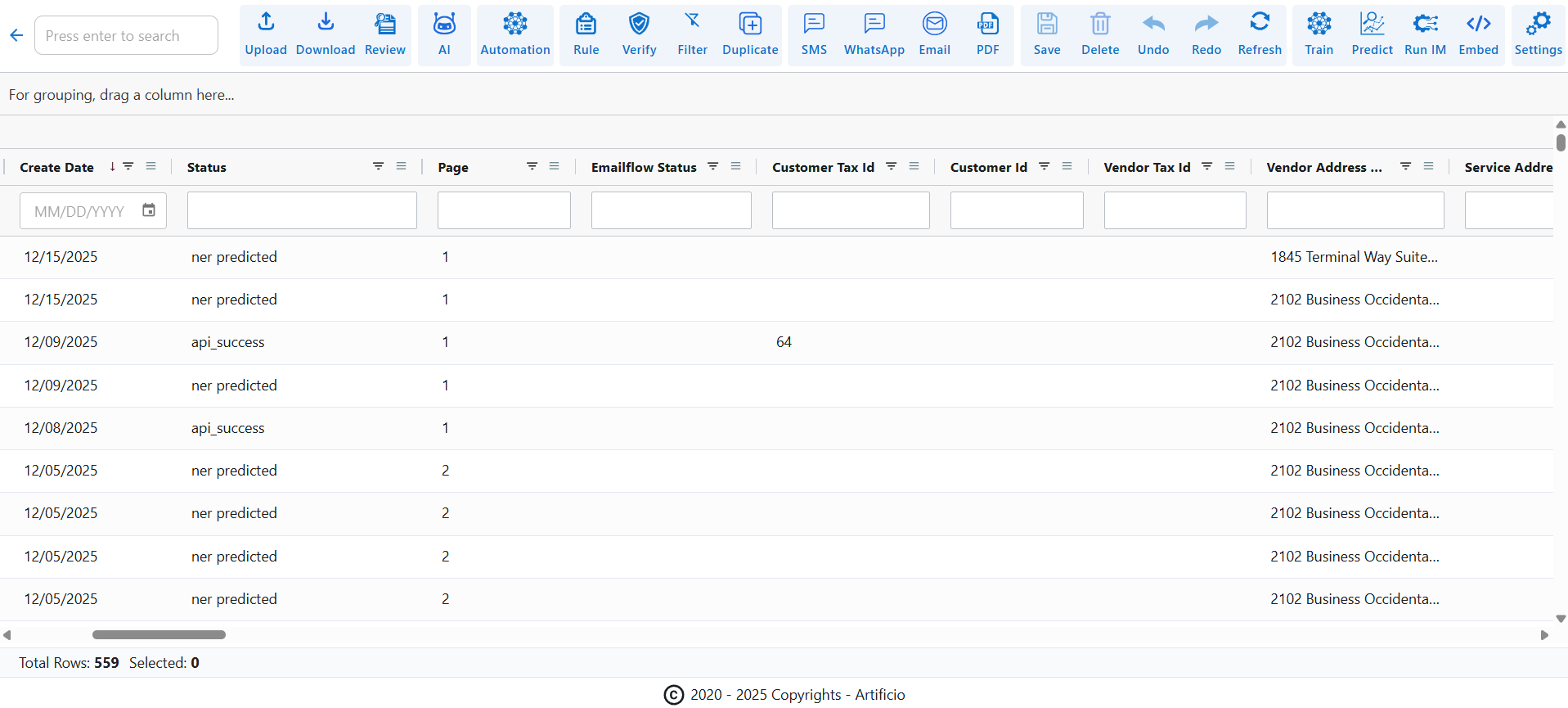This screenshot has width=1568, height=708.
Task: Open the Create Date calendar picker
Action: click(149, 210)
